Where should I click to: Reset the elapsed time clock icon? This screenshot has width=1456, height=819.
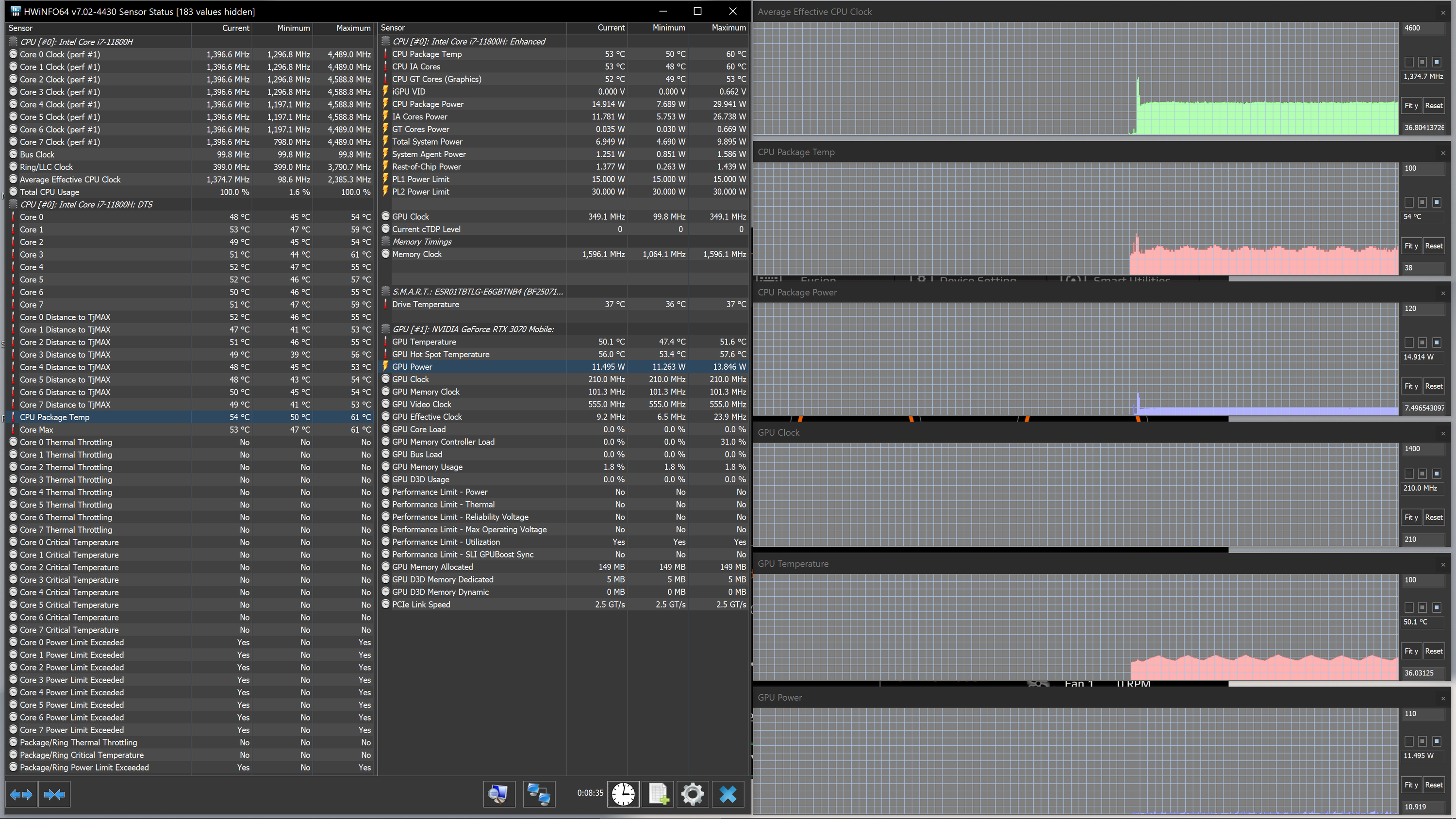(623, 794)
